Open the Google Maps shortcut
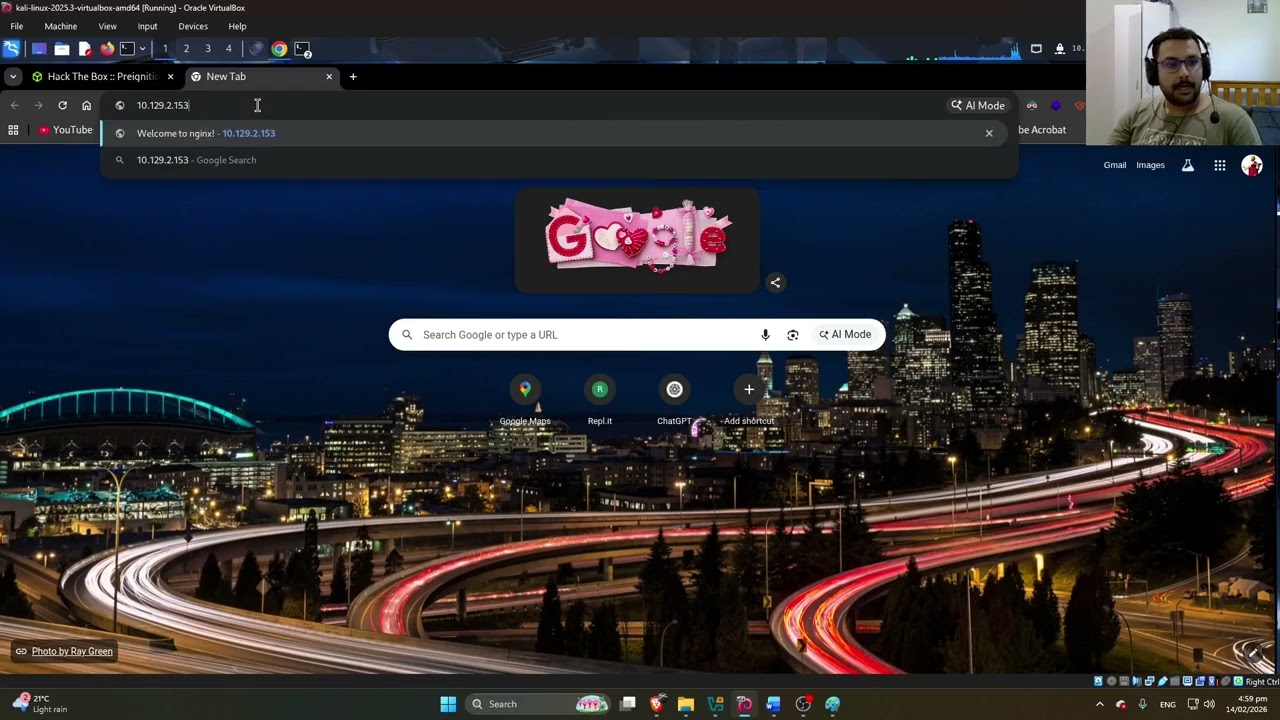This screenshot has width=1280, height=720. 525,399
